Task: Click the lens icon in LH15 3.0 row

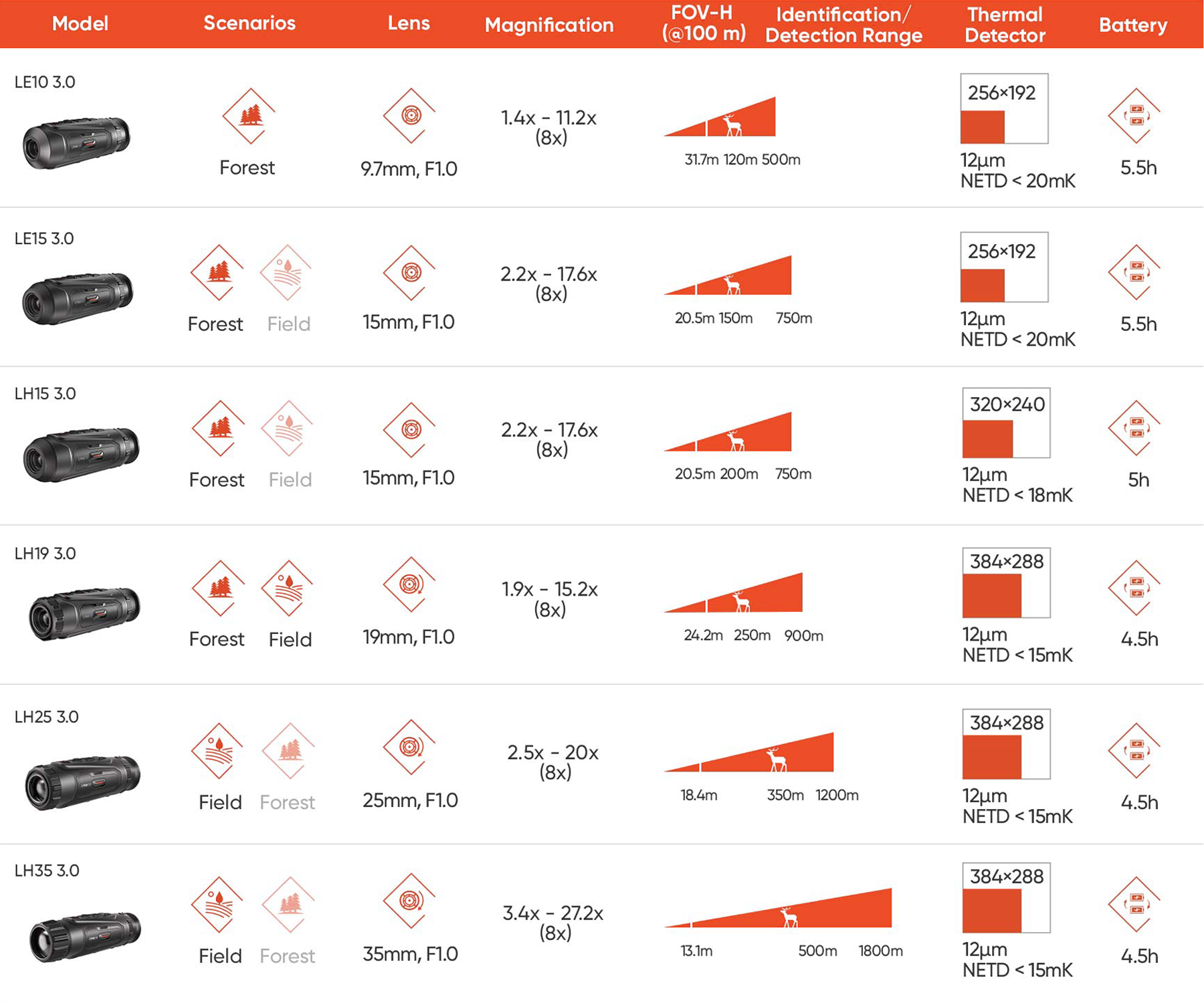Action: [410, 430]
